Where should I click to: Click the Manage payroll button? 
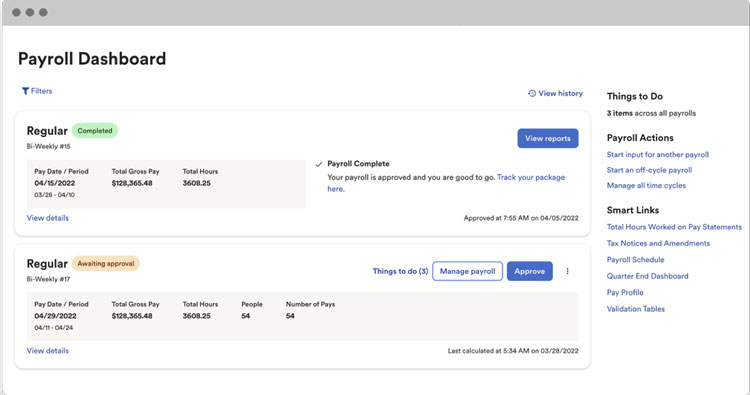pos(467,271)
